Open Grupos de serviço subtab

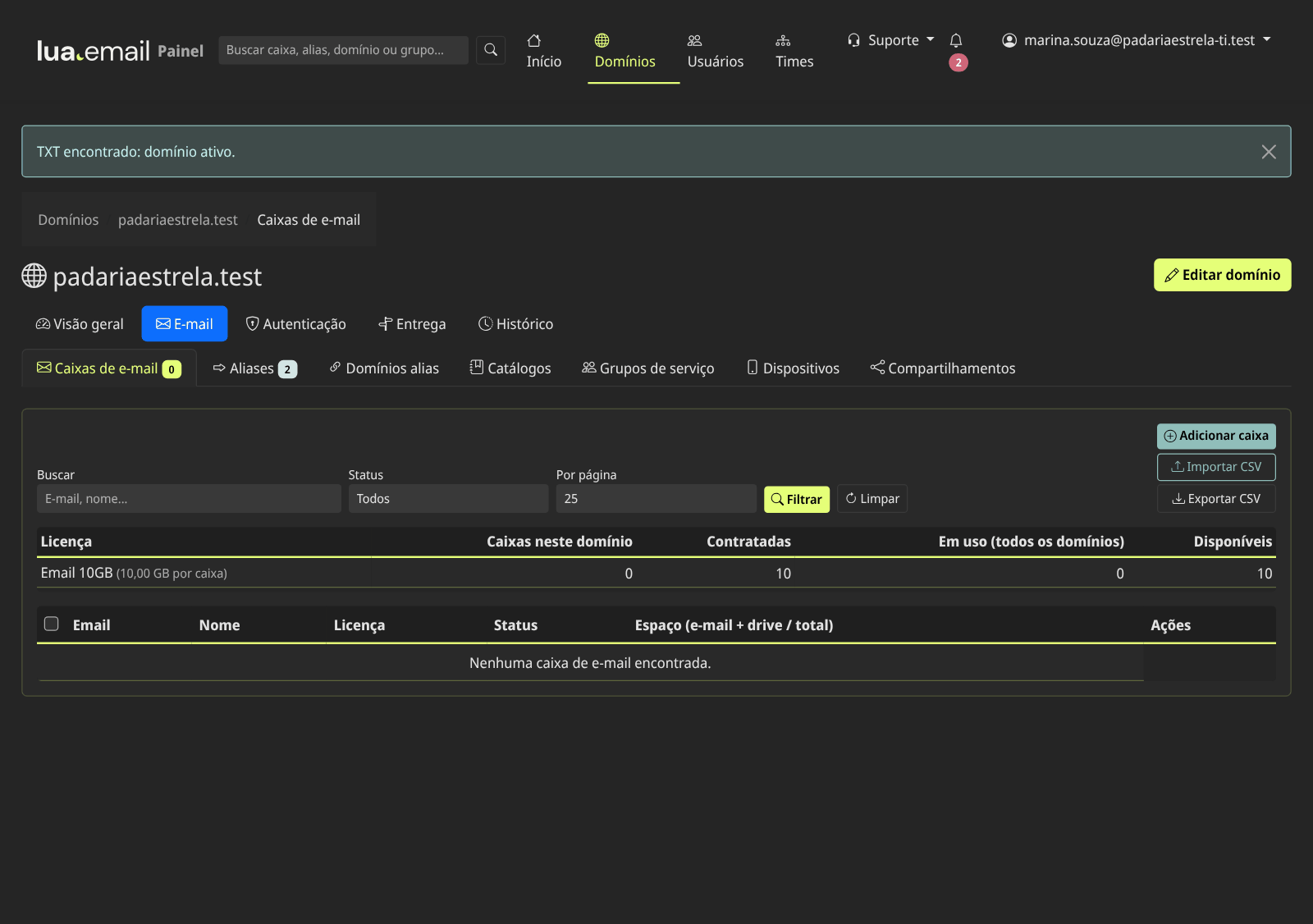[x=648, y=368]
